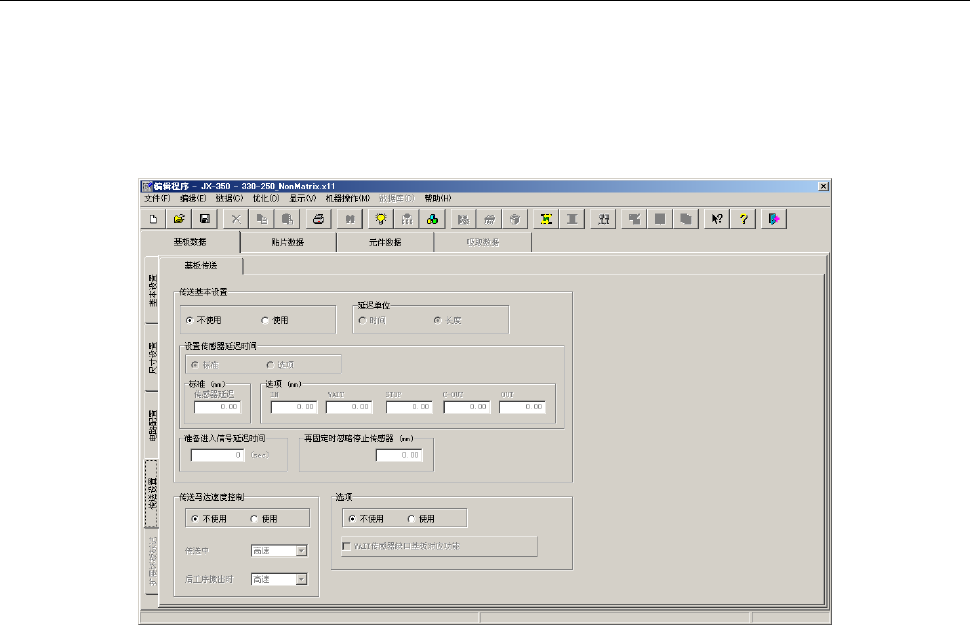
Task: Click the 准备进入信号延迟时间 seconds field
Action: tap(218, 455)
